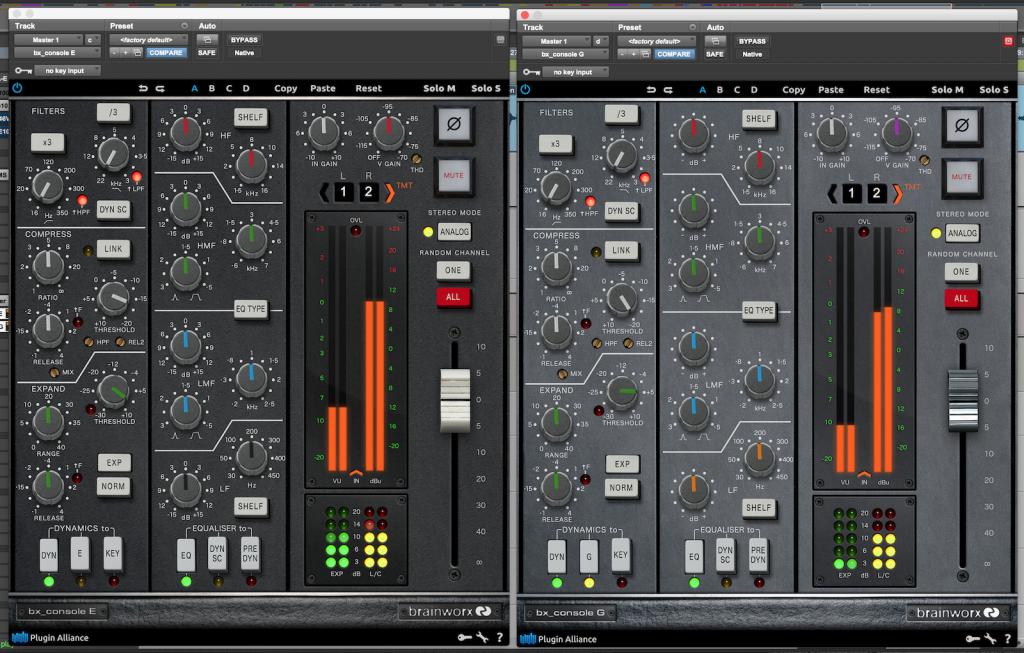This screenshot has height=653, width=1024.
Task: Select settings slot C in bx_console E
Action: coord(229,88)
